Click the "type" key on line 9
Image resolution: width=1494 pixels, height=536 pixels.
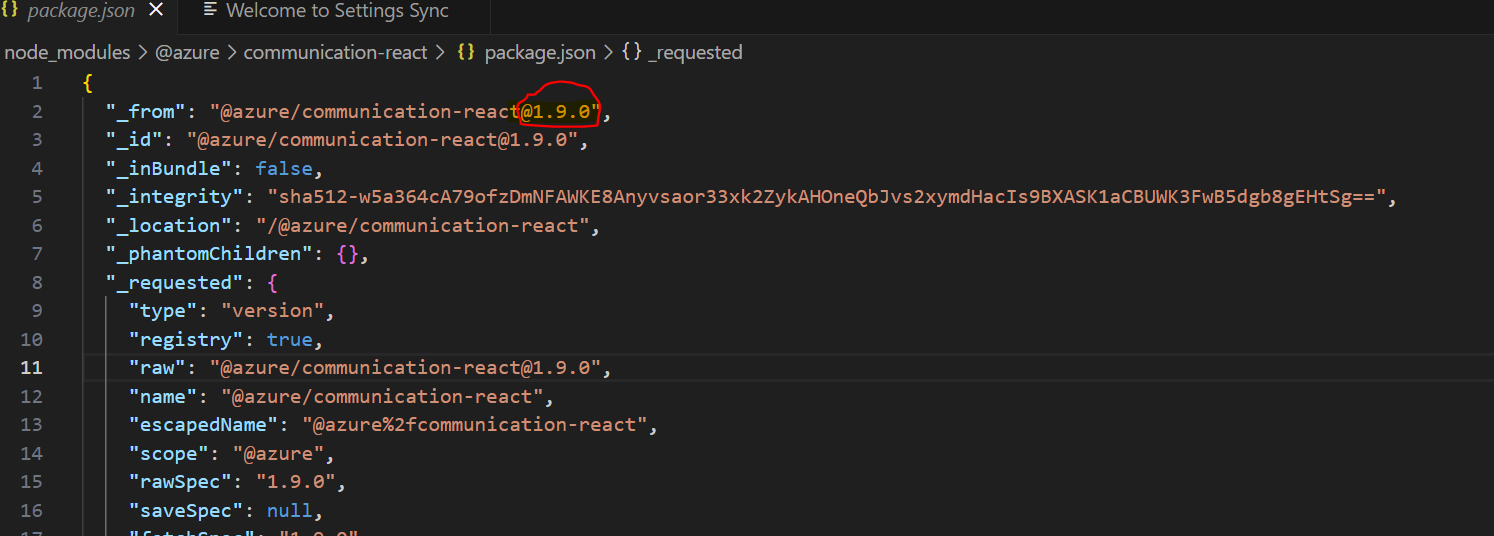pos(163,310)
